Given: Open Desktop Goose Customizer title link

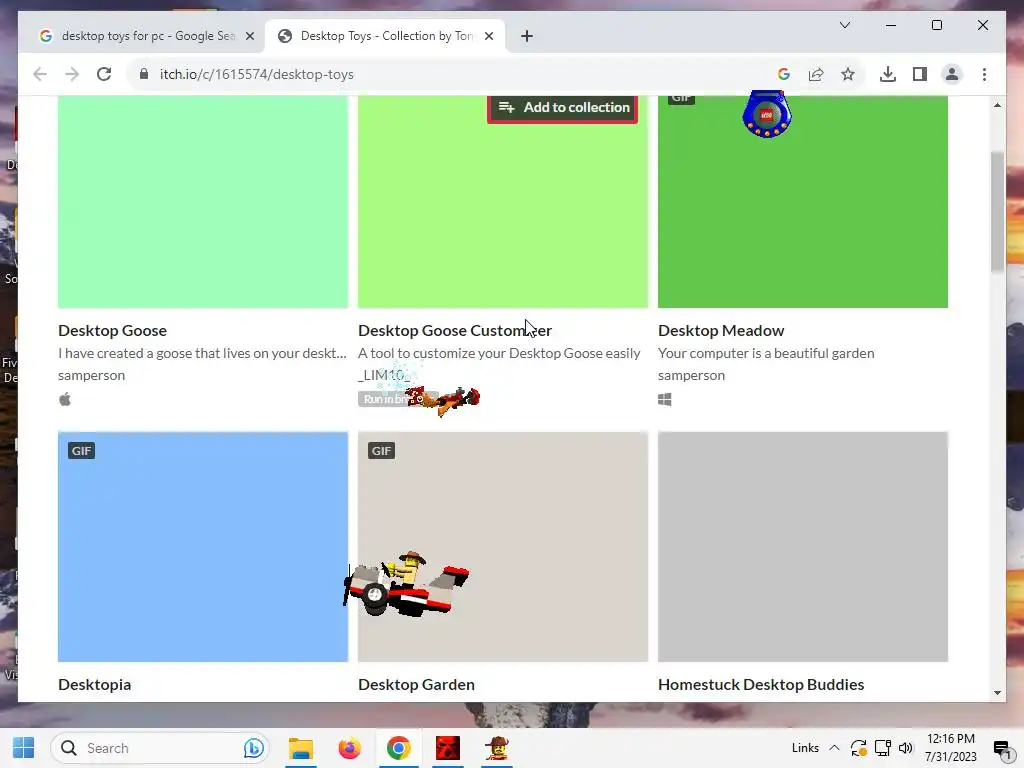Looking at the screenshot, I should [x=455, y=330].
